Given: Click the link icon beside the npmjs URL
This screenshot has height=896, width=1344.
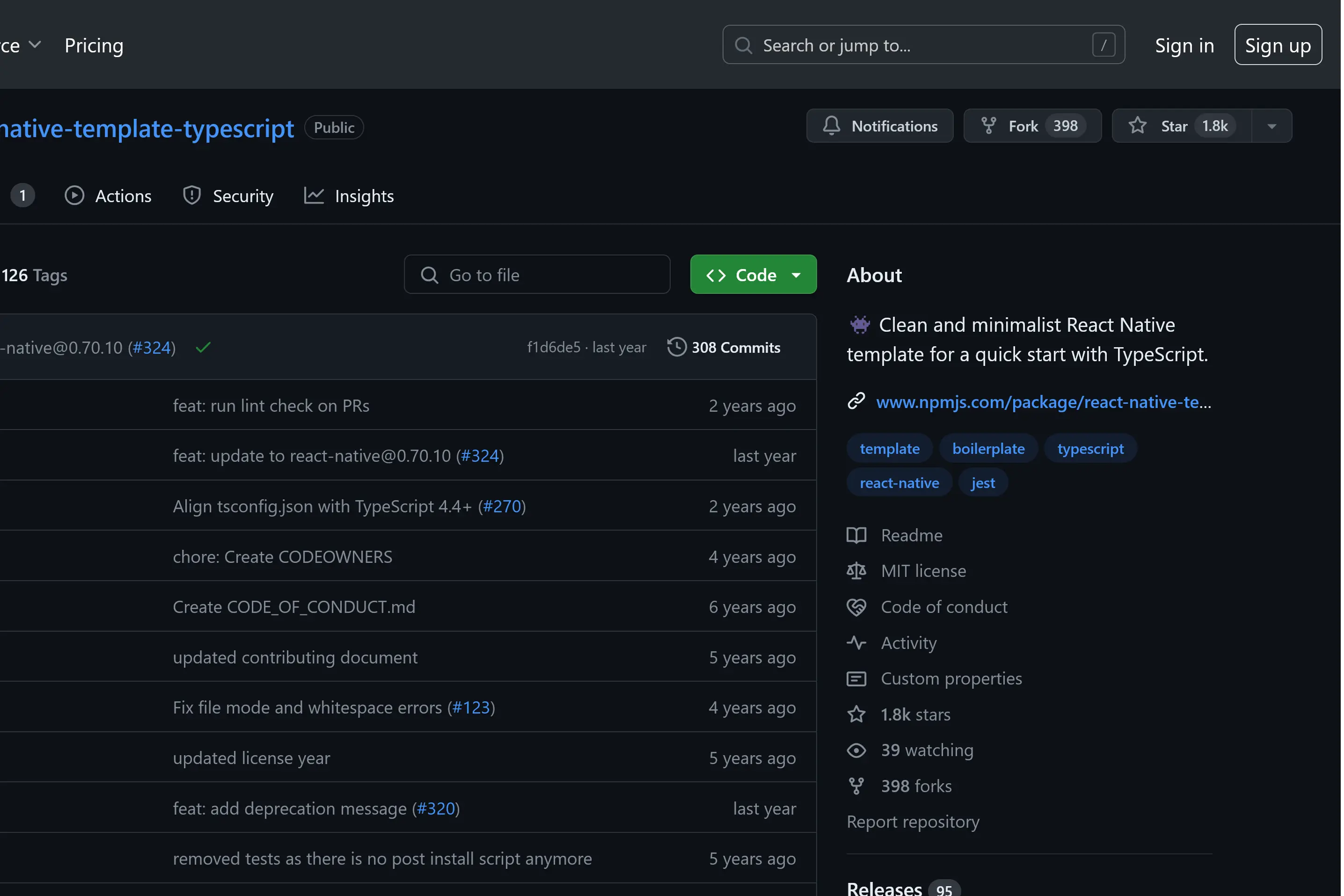Looking at the screenshot, I should (856, 402).
